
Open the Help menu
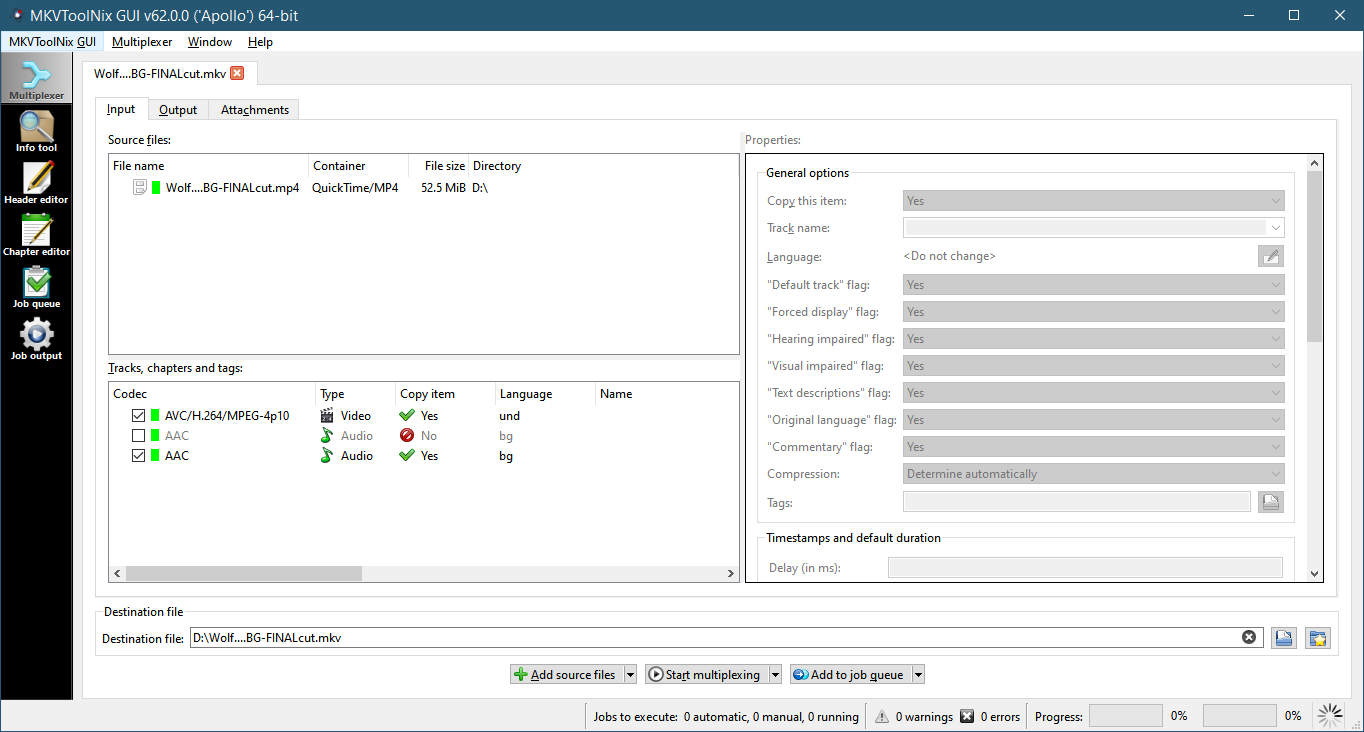click(x=260, y=42)
